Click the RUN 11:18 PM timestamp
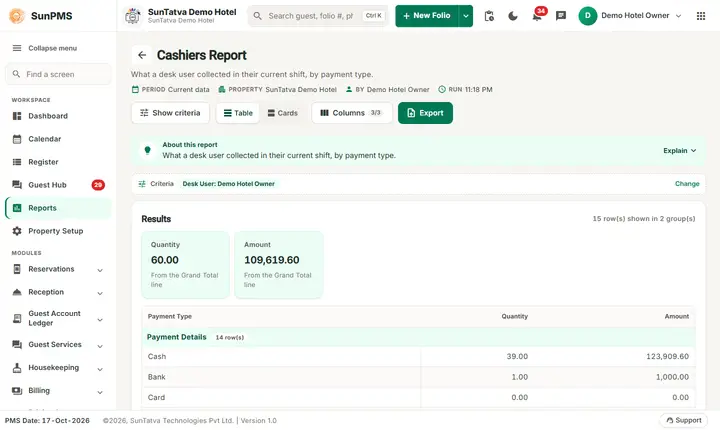Screen dimensions: 720x430 pos(465,90)
